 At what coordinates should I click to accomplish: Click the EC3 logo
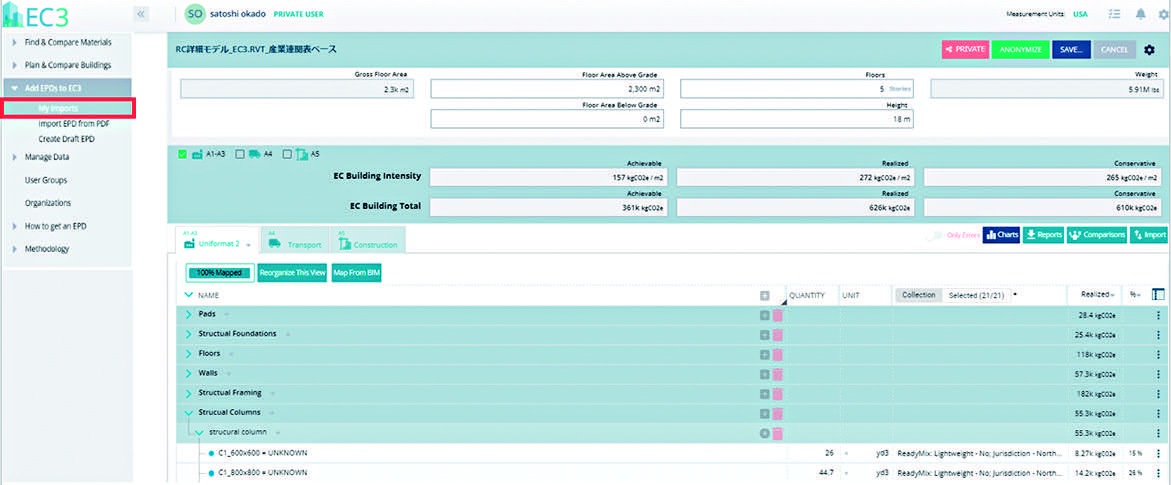(x=36, y=15)
